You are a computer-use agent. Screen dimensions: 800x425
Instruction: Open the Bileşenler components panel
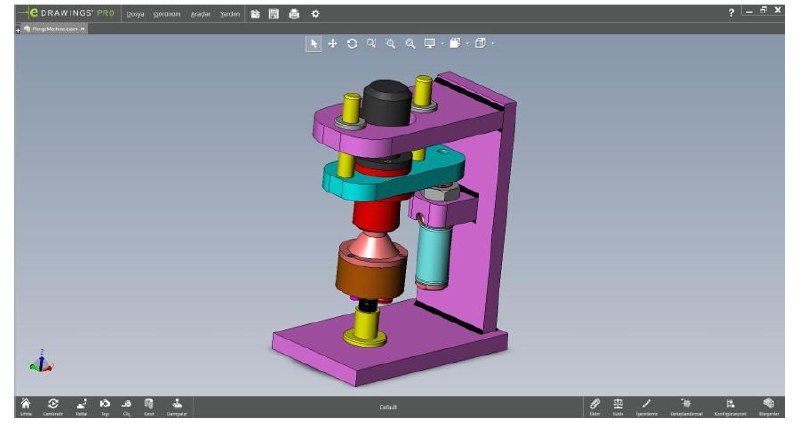[x=768, y=404]
